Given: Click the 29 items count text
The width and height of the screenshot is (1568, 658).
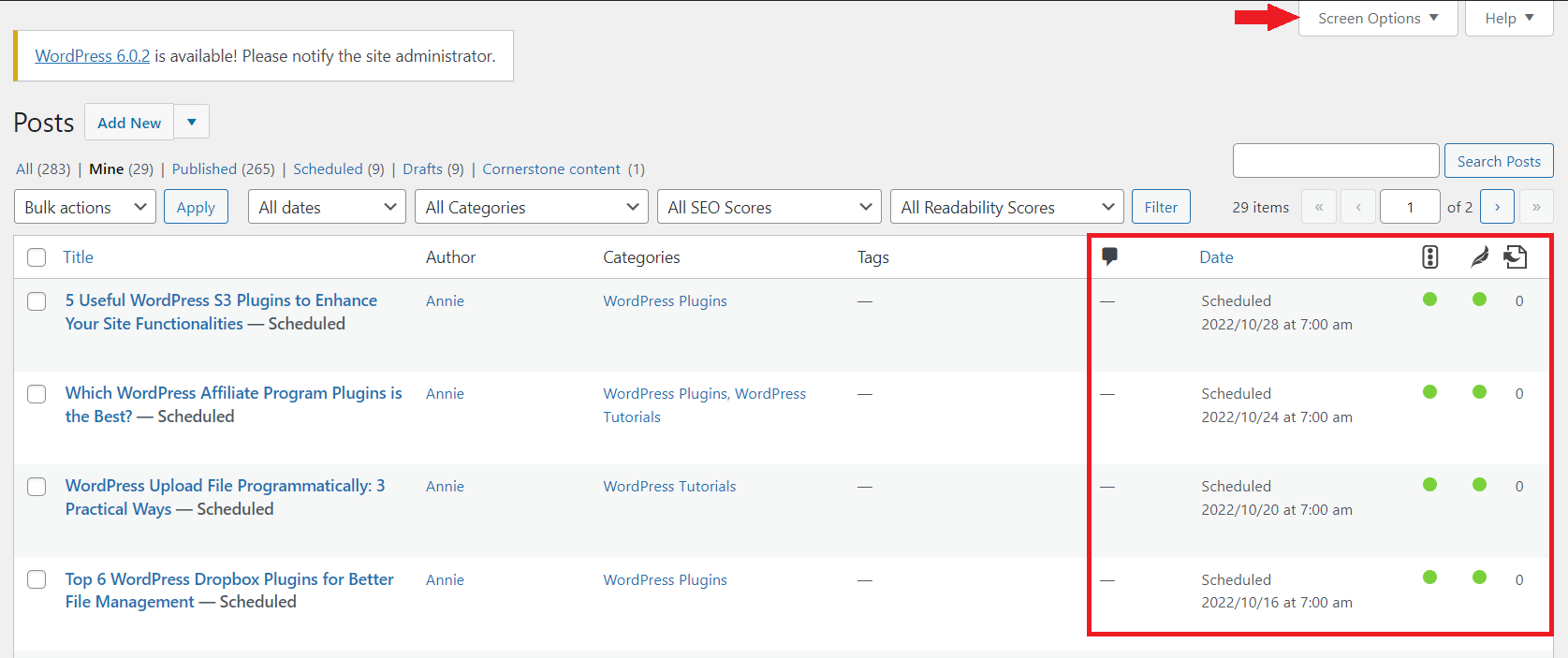Looking at the screenshot, I should tap(1260, 208).
